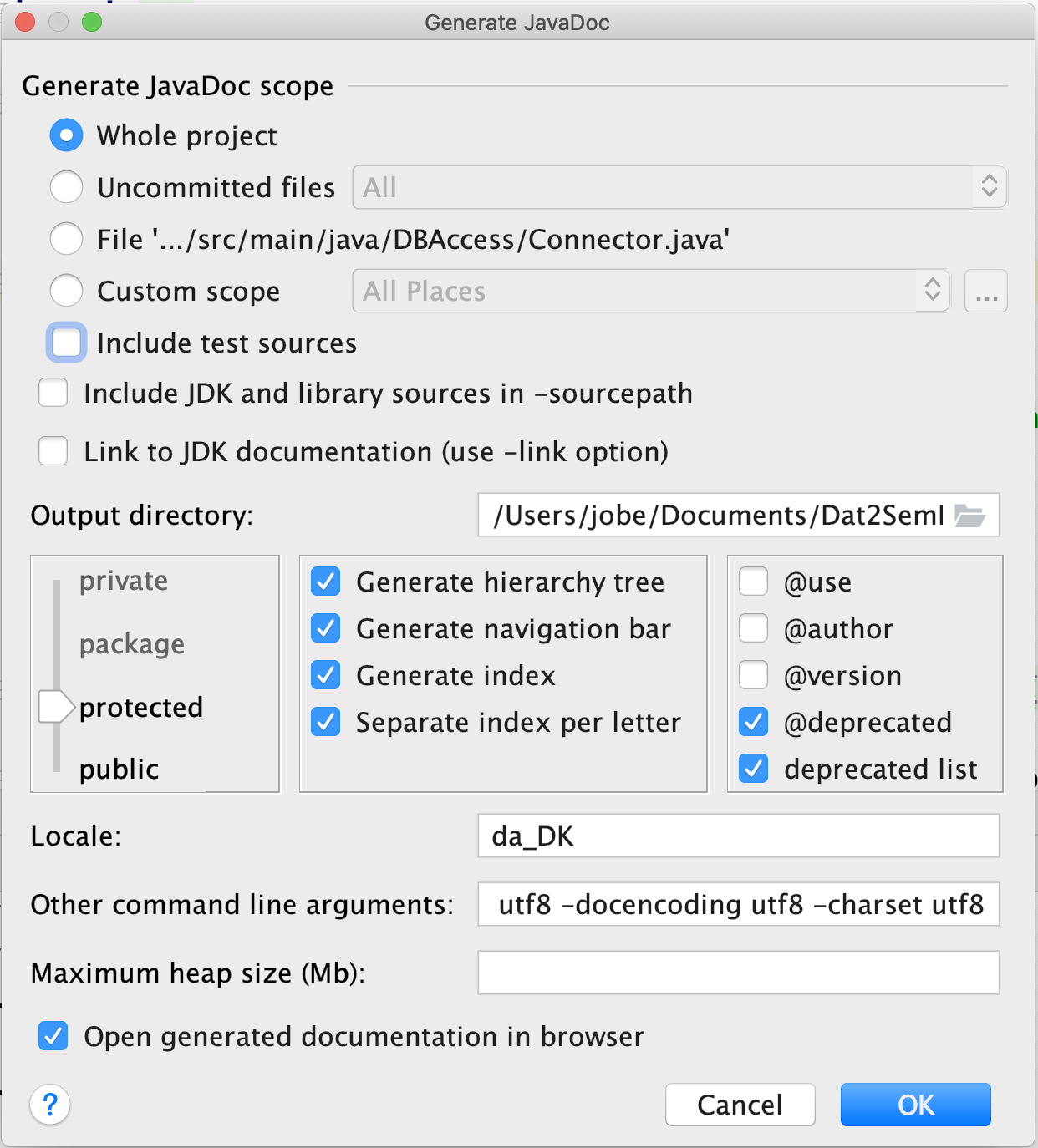This screenshot has width=1038, height=1148.
Task: Expand the 'All Places' scope dropdown
Action: point(650,292)
